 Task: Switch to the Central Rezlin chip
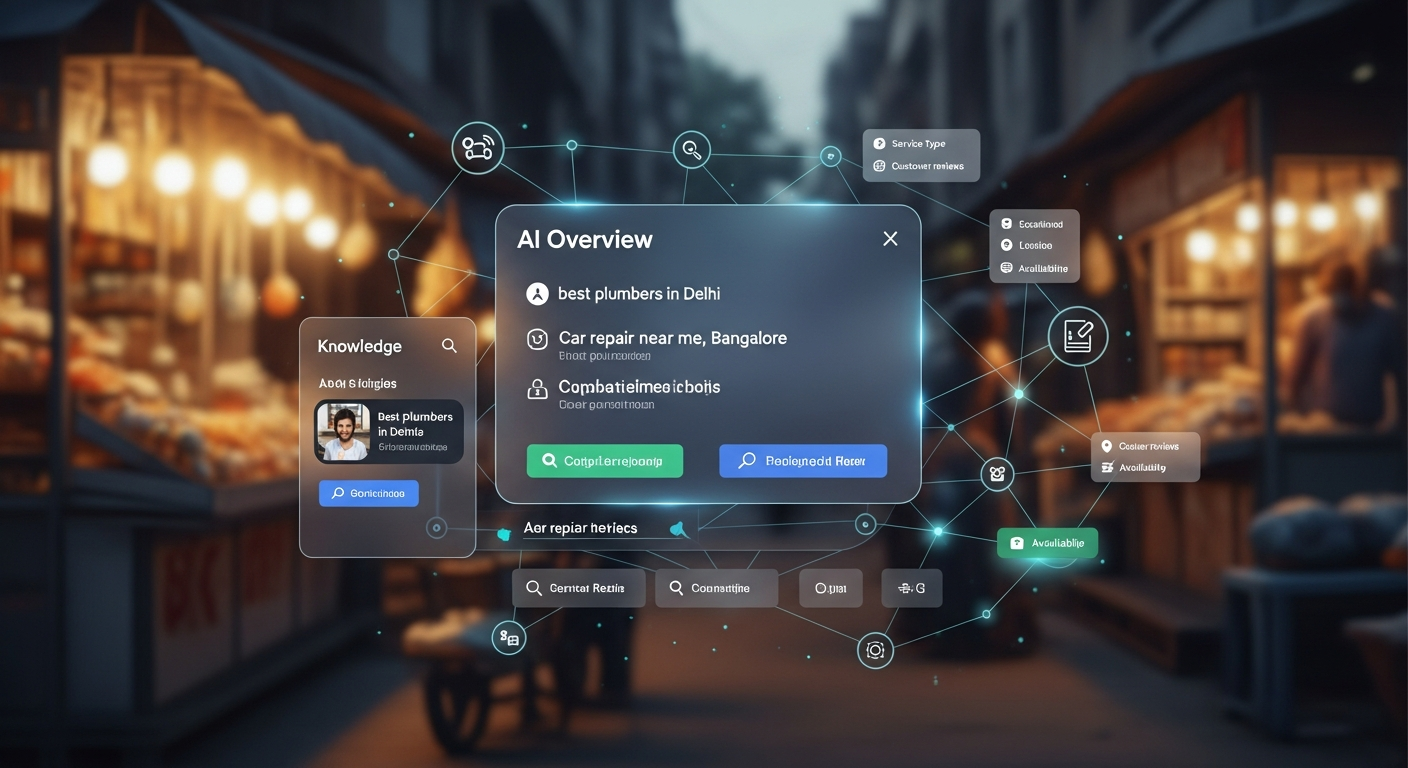pyautogui.click(x=579, y=588)
